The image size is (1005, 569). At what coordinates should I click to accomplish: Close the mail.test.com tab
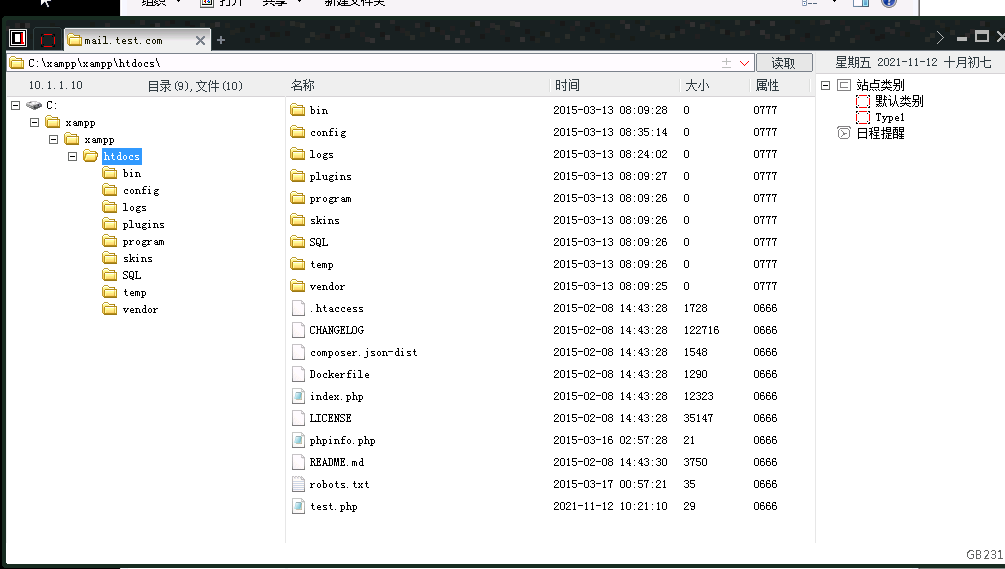coord(201,40)
